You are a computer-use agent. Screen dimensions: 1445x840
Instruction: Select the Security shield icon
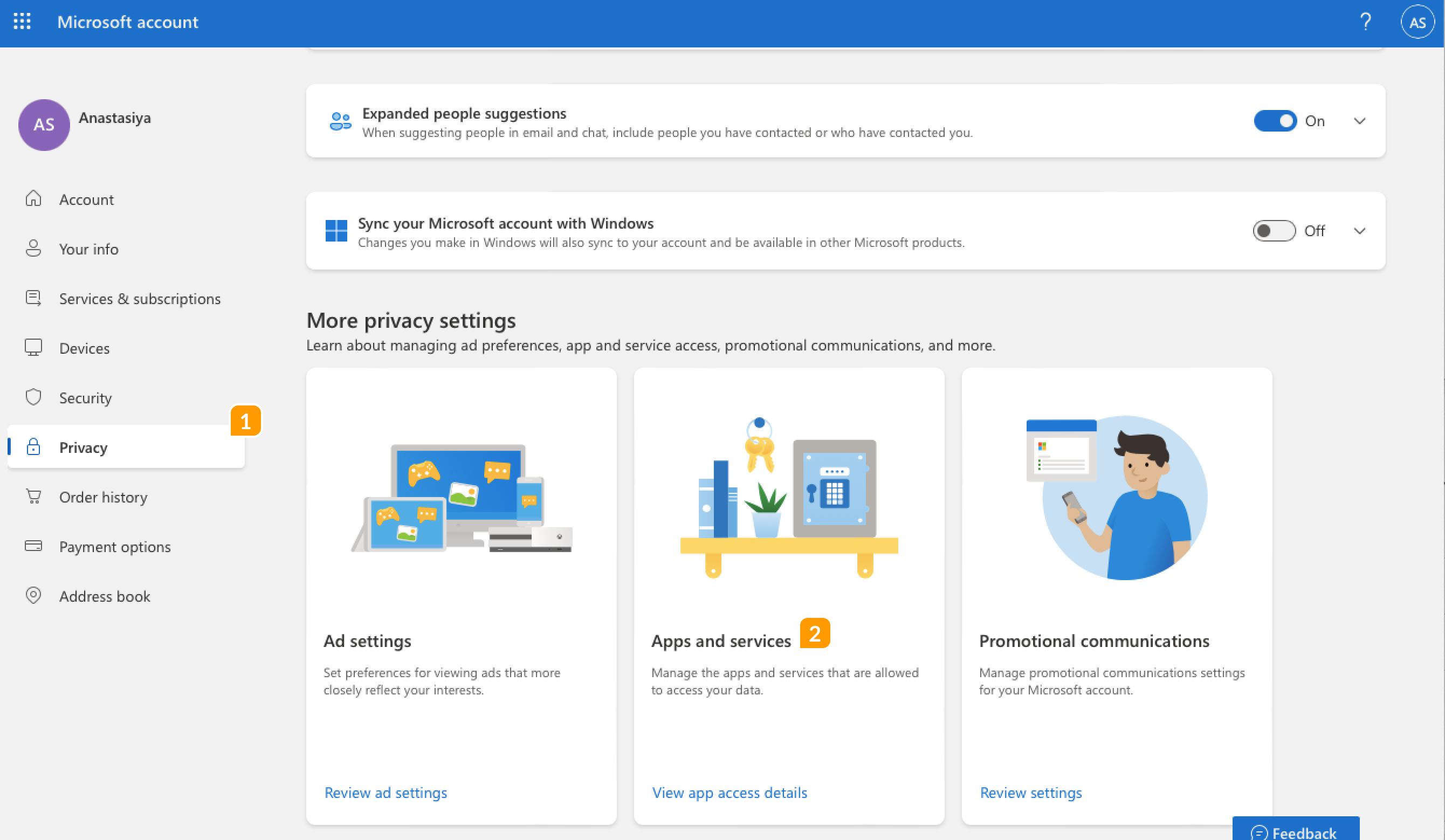pos(34,397)
